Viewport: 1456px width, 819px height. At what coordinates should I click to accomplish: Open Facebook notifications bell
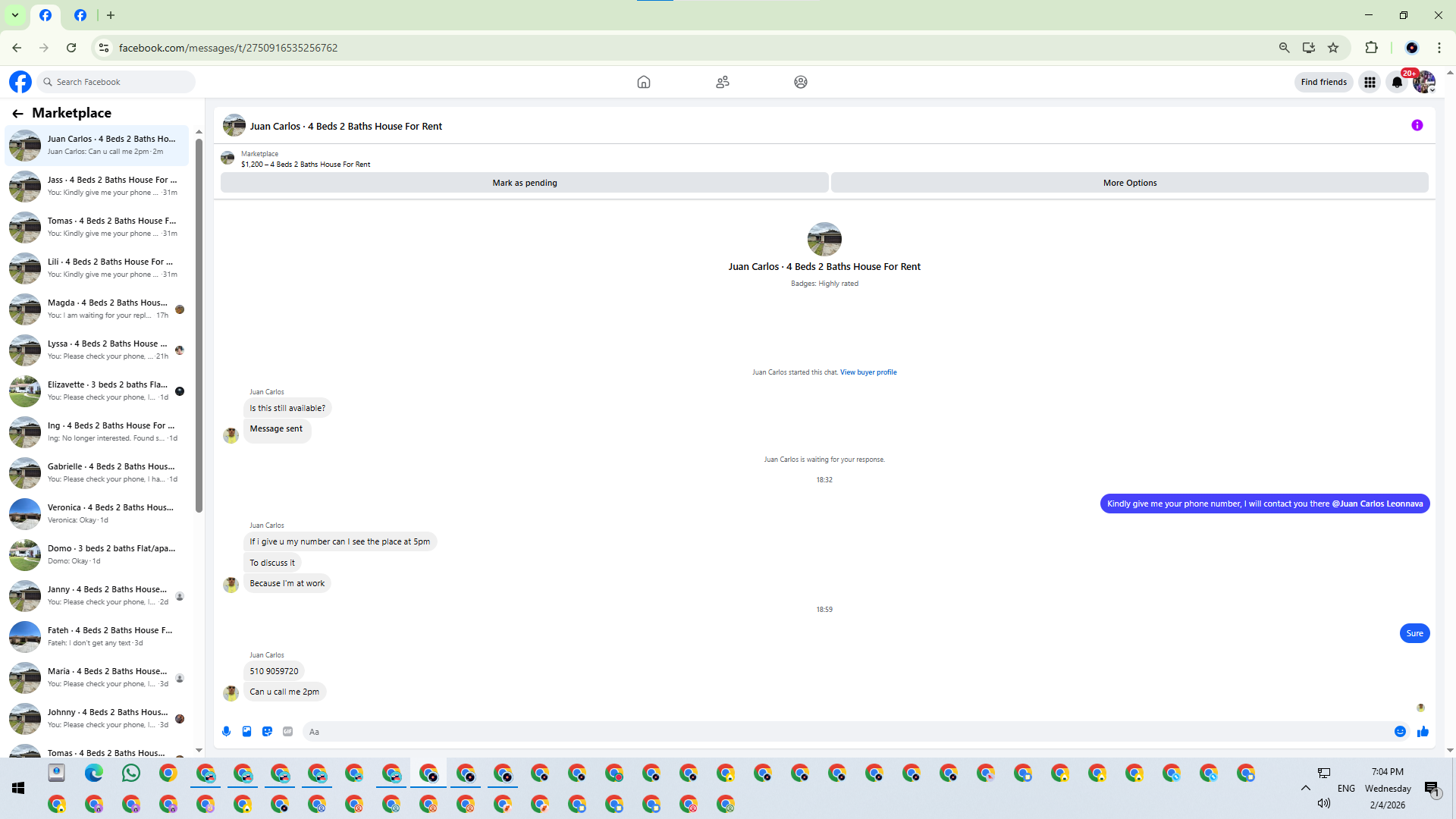[x=1397, y=82]
